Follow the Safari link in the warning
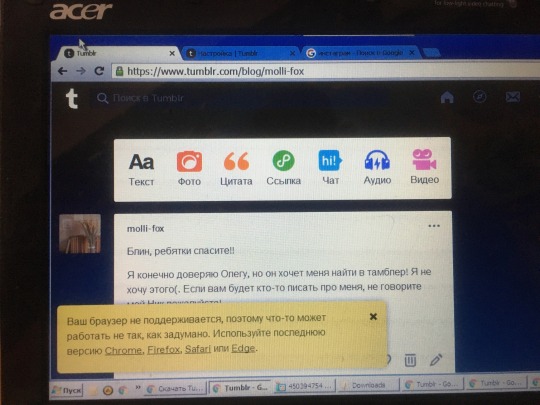The height and width of the screenshot is (405, 540). 198,349
